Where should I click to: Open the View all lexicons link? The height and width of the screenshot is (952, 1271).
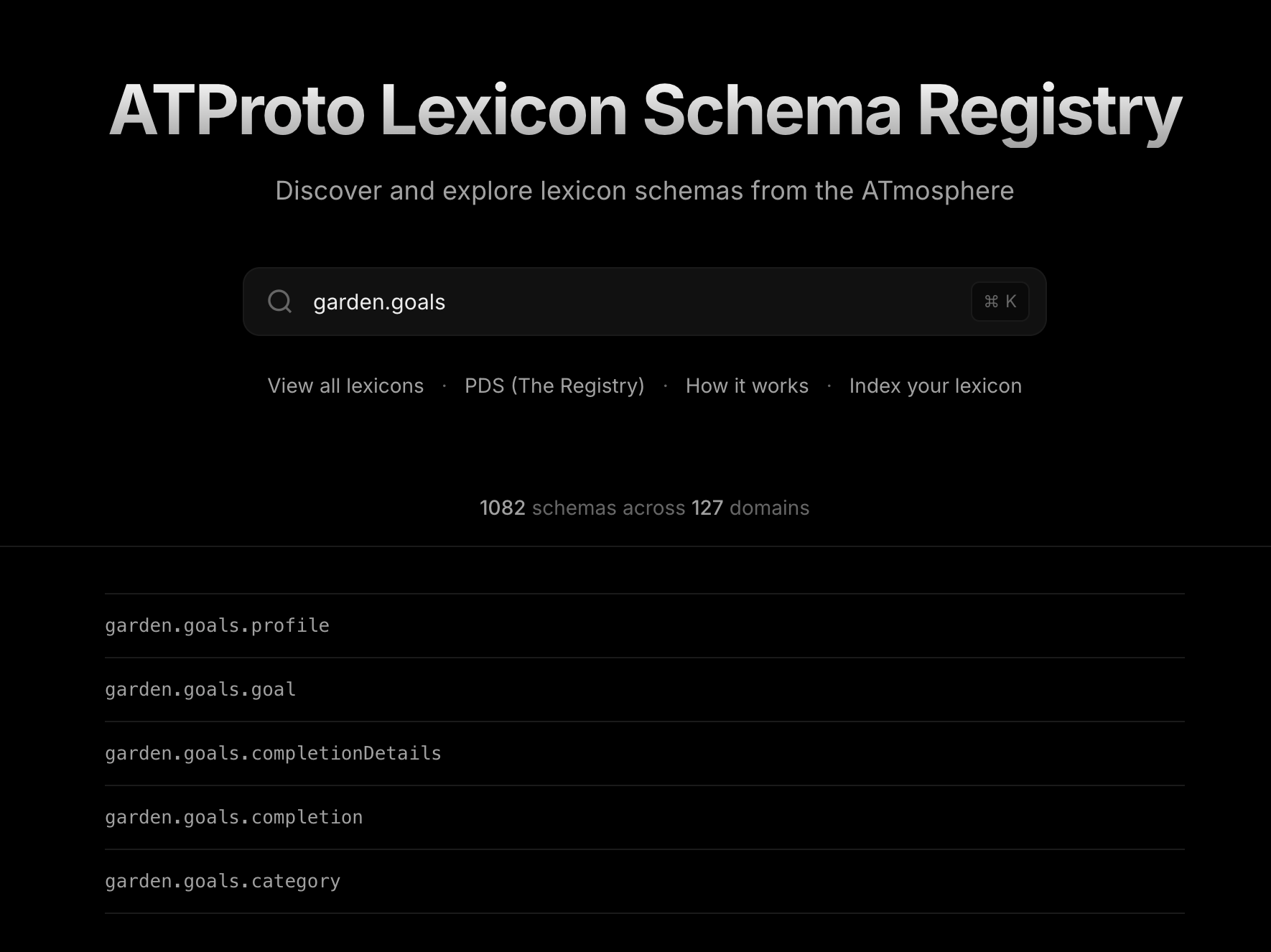point(345,386)
